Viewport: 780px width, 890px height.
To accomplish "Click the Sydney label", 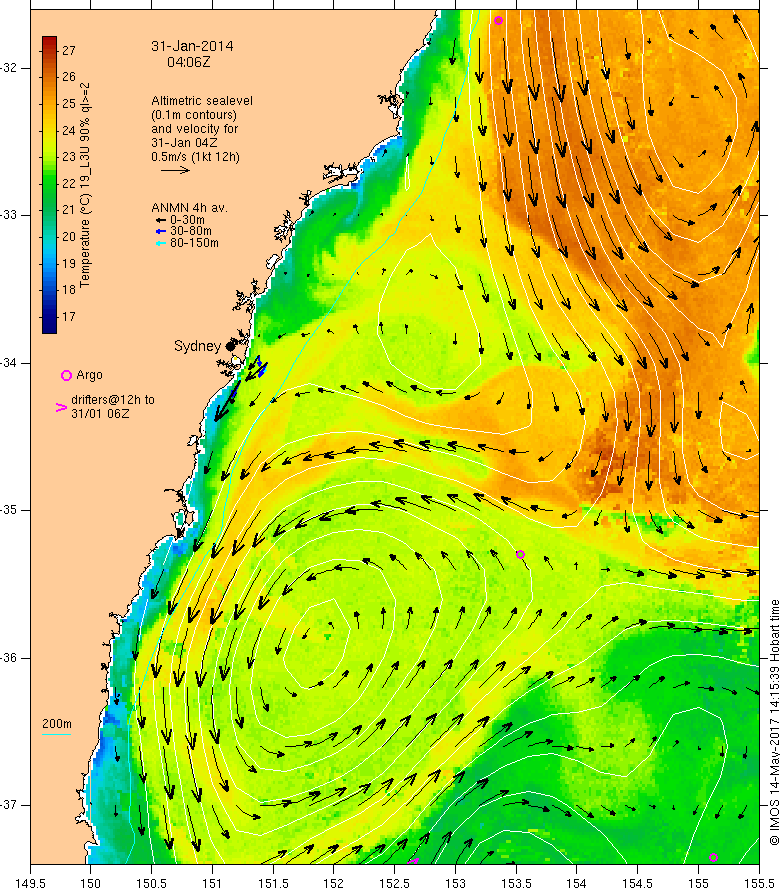I will pos(197,346).
